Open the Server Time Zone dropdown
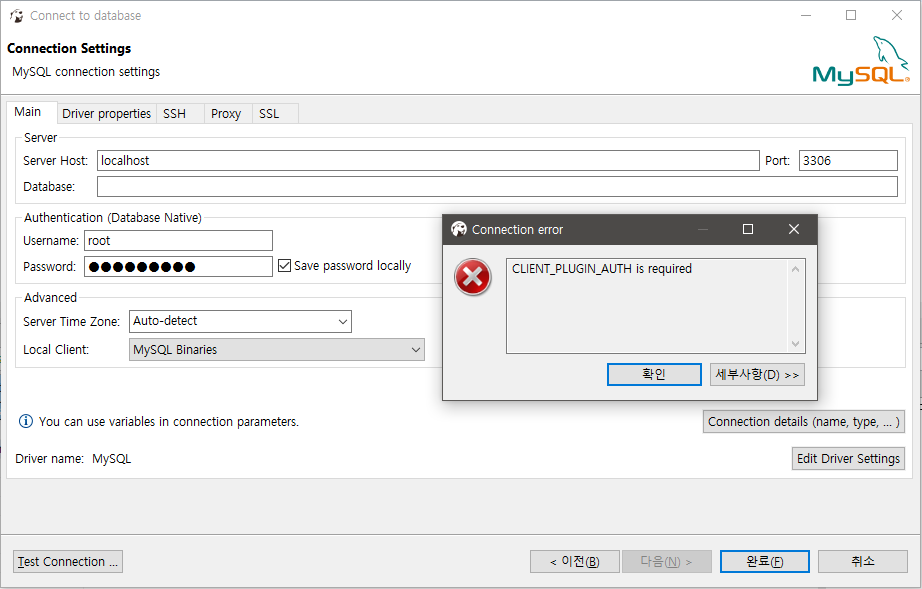This screenshot has width=922, height=589. (x=240, y=322)
